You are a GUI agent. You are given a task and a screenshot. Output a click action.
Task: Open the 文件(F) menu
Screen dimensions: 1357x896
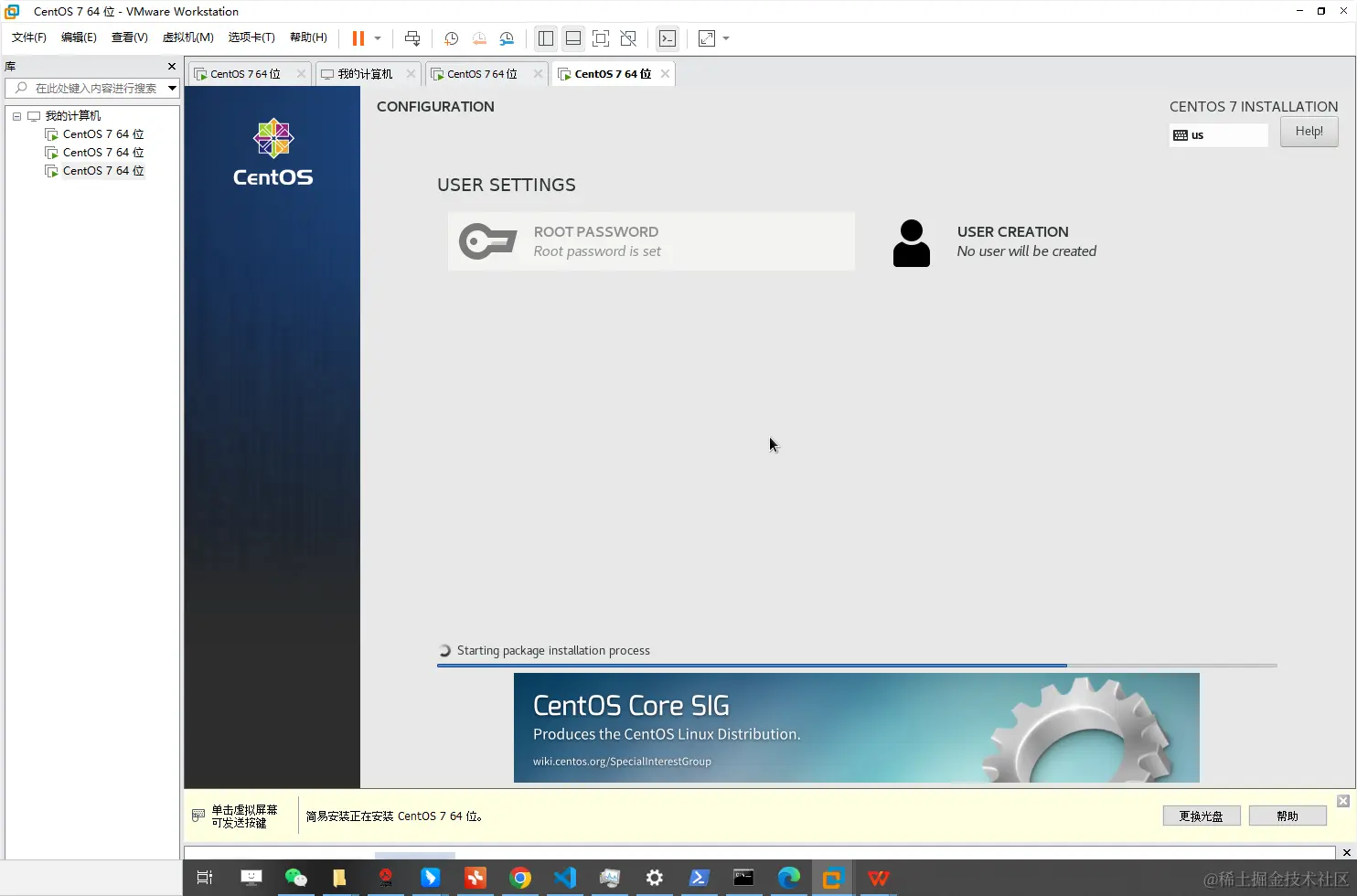tap(29, 37)
